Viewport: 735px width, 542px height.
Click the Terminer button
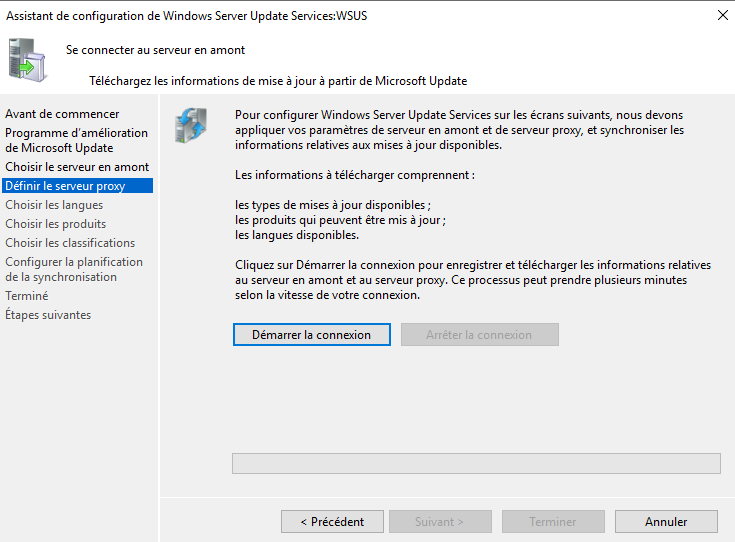coord(553,521)
